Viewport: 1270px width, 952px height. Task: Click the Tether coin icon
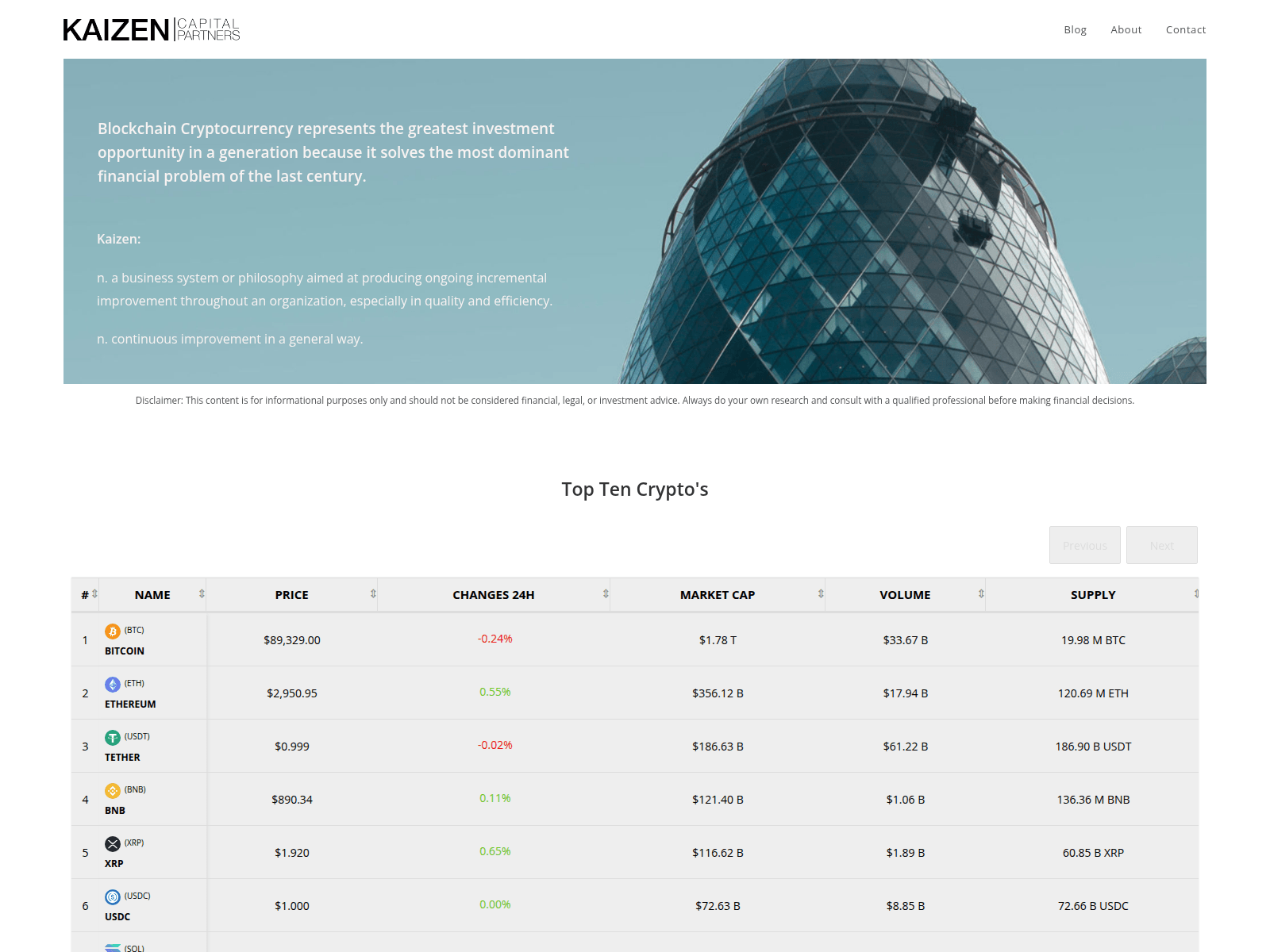point(113,738)
